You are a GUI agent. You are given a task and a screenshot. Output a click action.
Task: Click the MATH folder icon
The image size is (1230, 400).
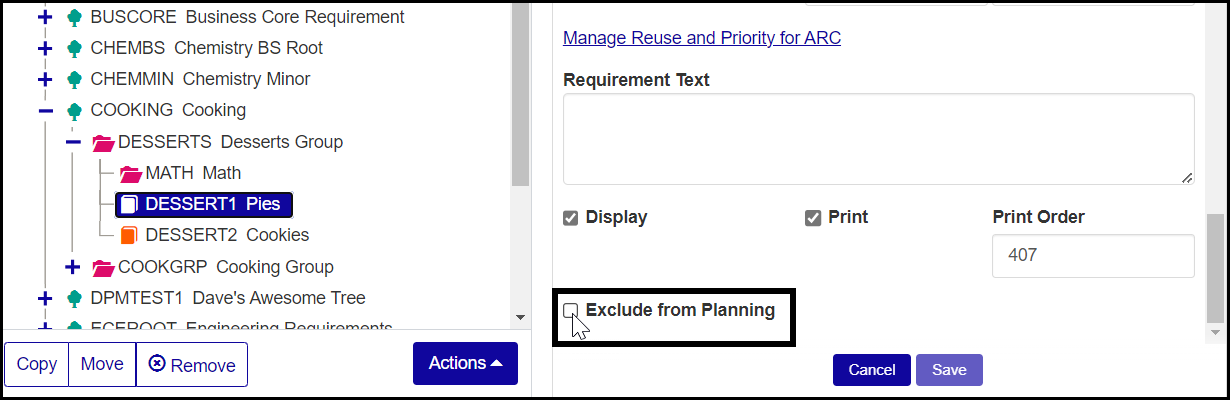coord(131,174)
